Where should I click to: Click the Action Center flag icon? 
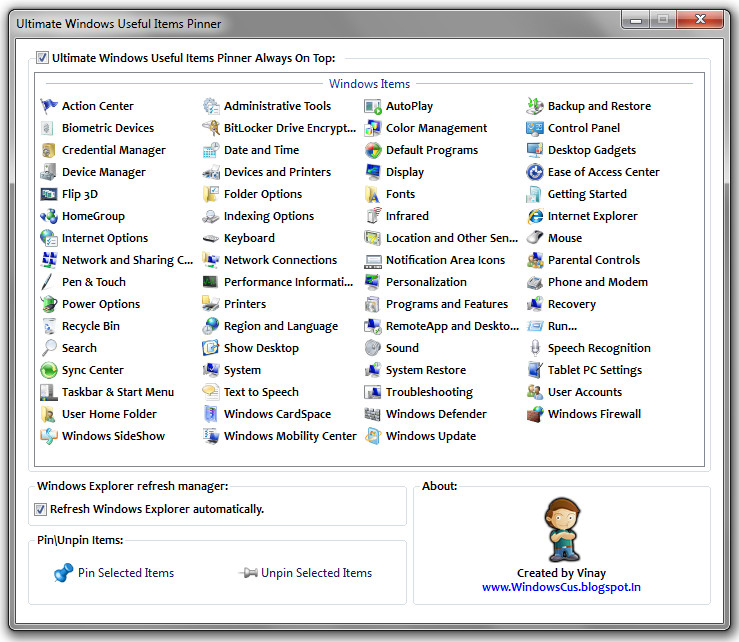(x=49, y=106)
